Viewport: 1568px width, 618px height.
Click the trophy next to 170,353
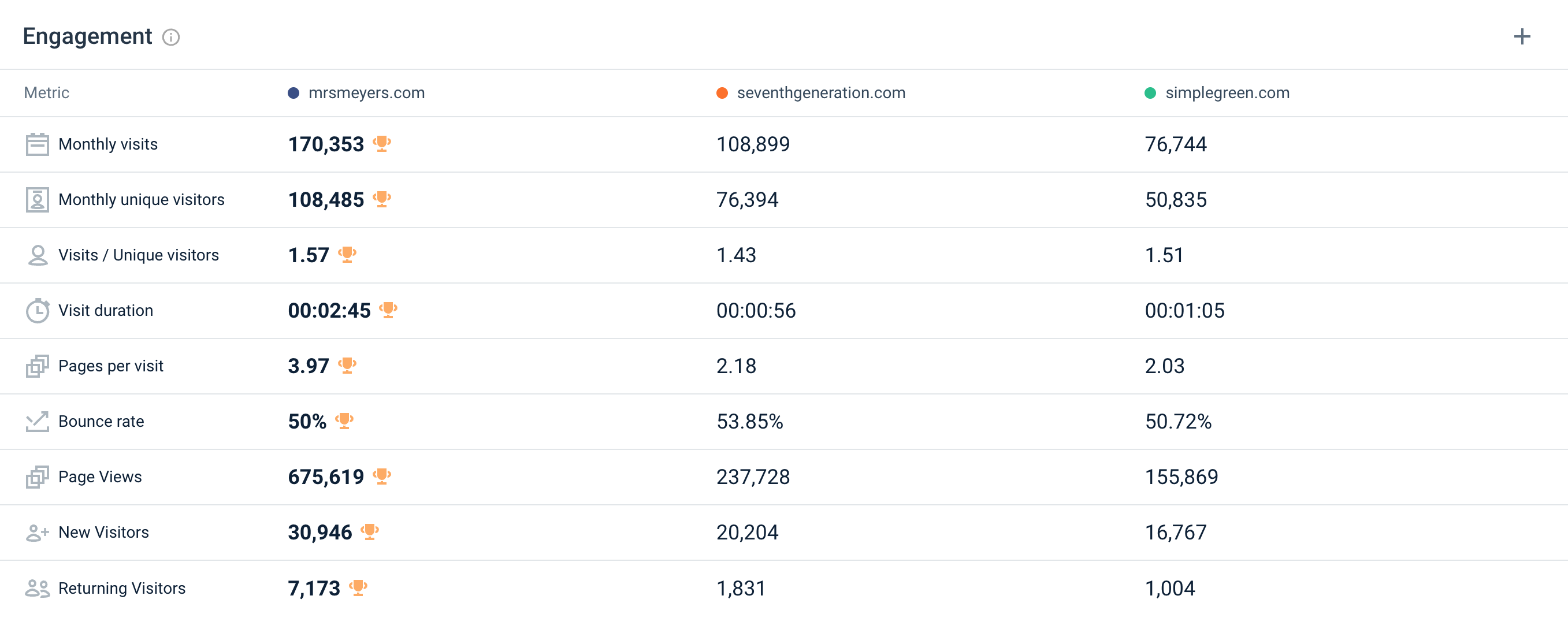click(x=382, y=144)
